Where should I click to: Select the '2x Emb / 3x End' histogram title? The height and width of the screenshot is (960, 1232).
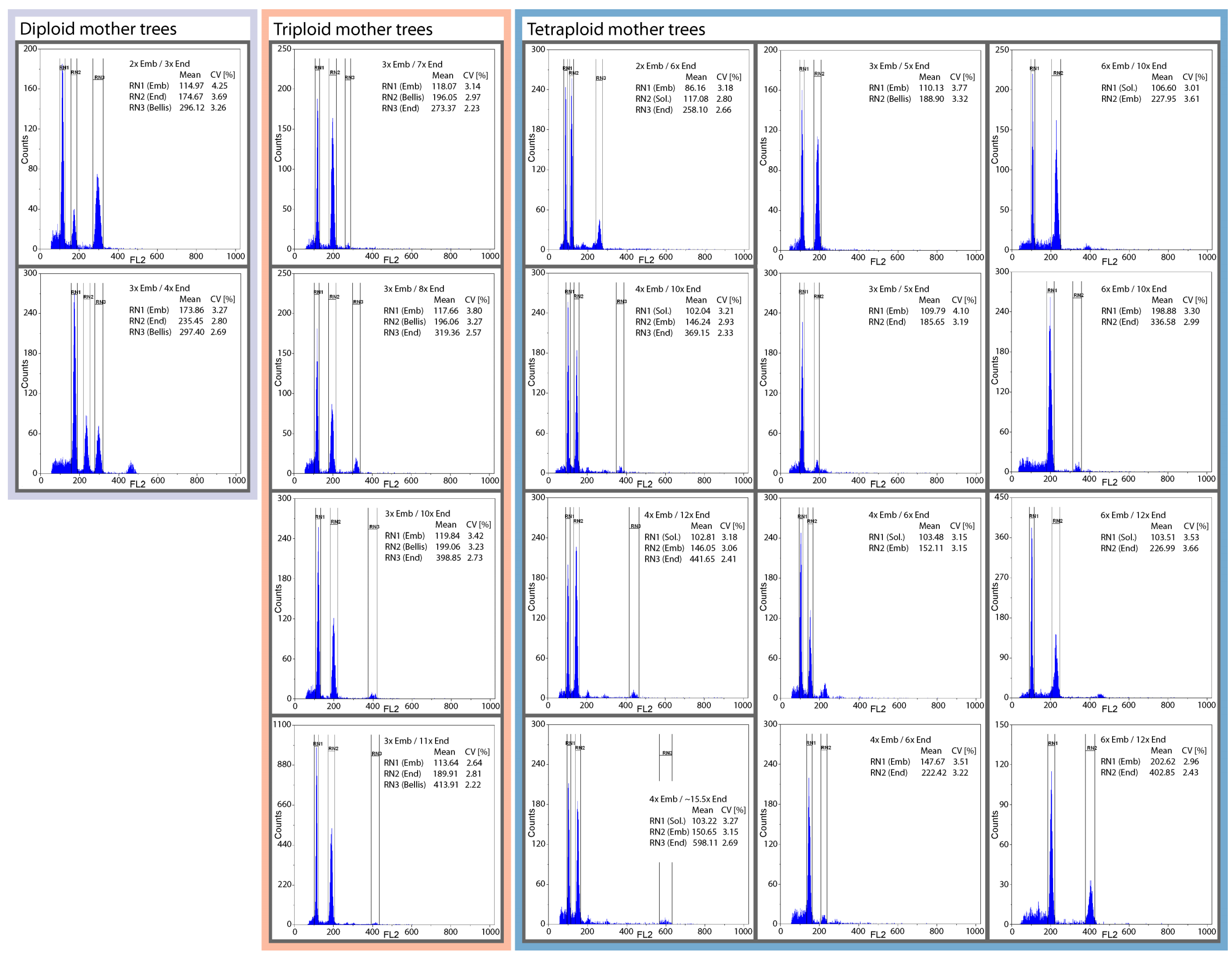click(159, 64)
